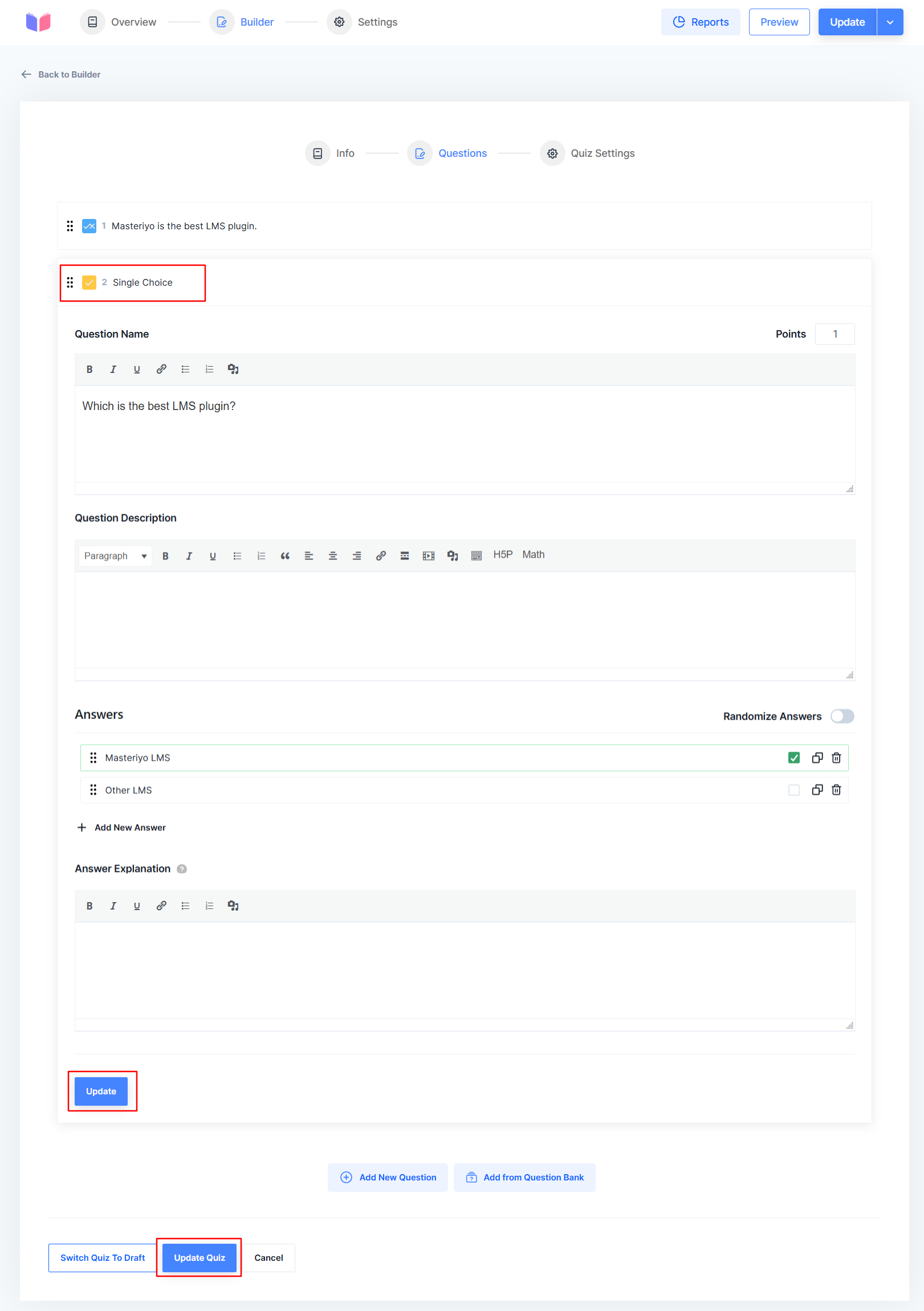Insert Math formula in description

click(534, 554)
